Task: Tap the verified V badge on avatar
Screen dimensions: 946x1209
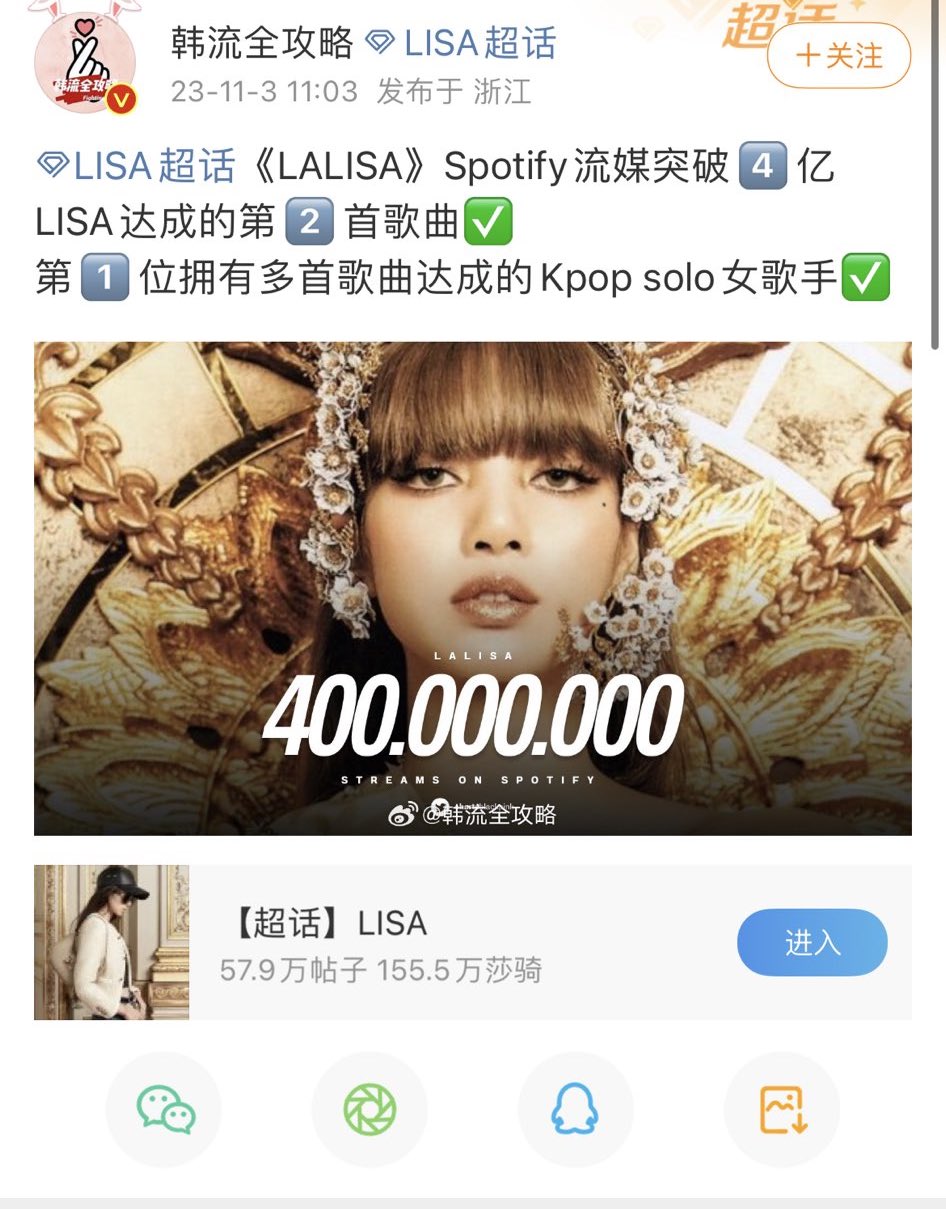Action: 122,99
